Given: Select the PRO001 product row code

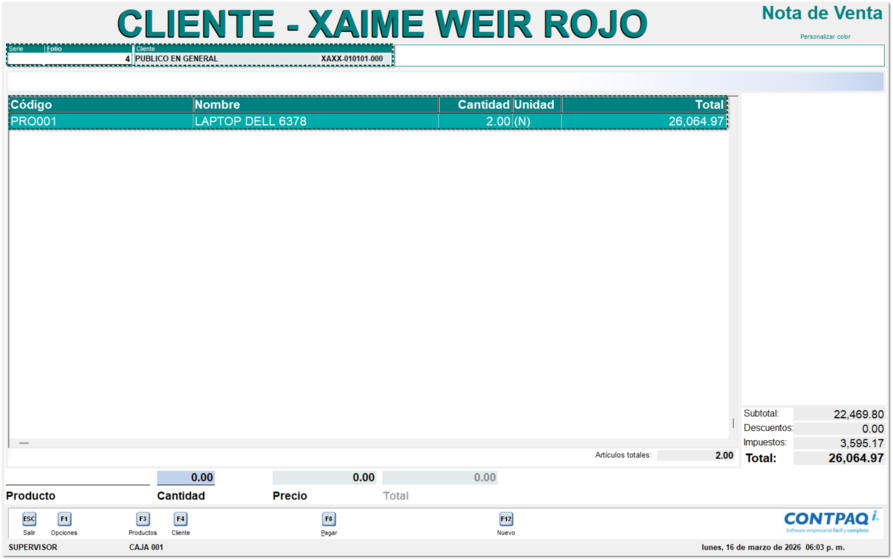Looking at the screenshot, I should [101, 121].
